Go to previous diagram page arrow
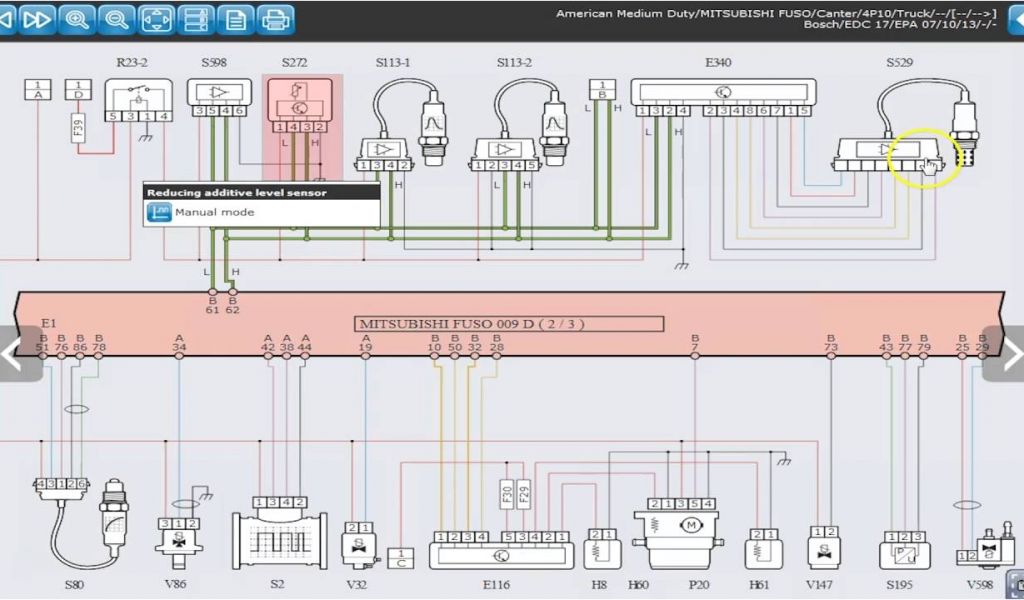1024x600 pixels. [x=14, y=353]
